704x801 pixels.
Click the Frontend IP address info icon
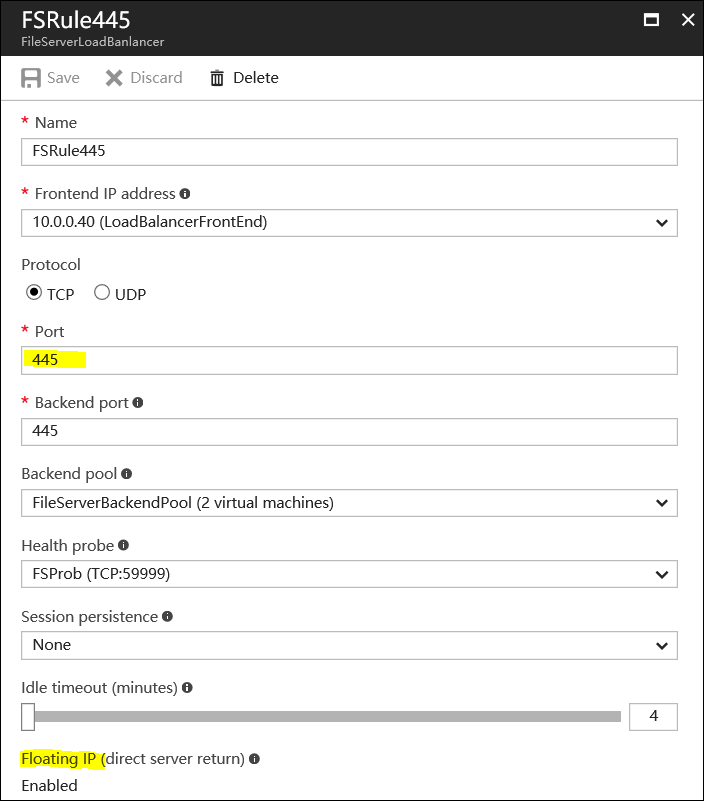point(185,194)
